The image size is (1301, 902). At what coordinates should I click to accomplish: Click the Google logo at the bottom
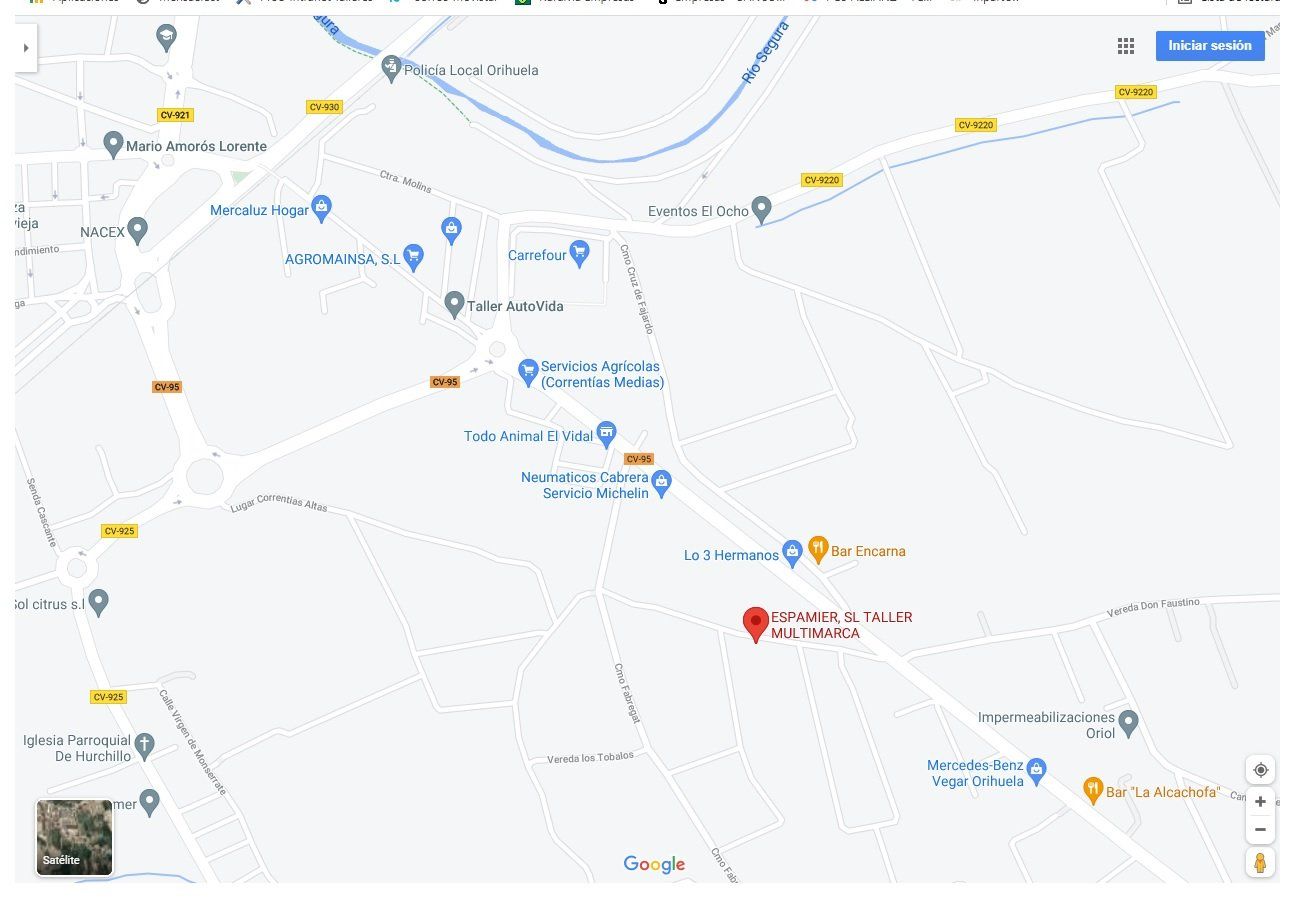coord(654,865)
